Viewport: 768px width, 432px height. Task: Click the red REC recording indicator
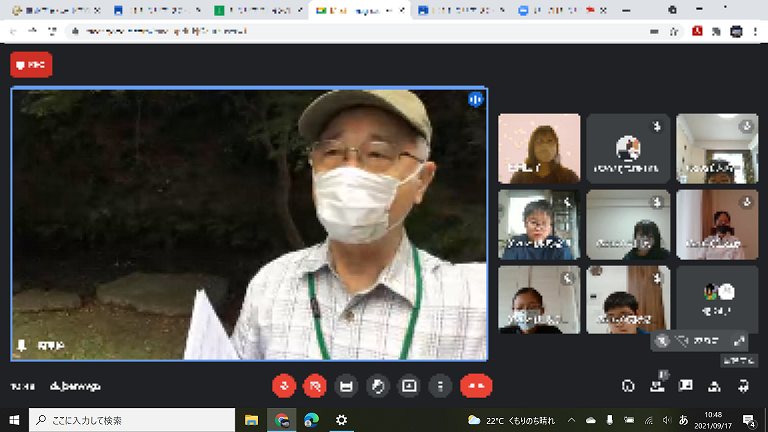click(x=31, y=65)
